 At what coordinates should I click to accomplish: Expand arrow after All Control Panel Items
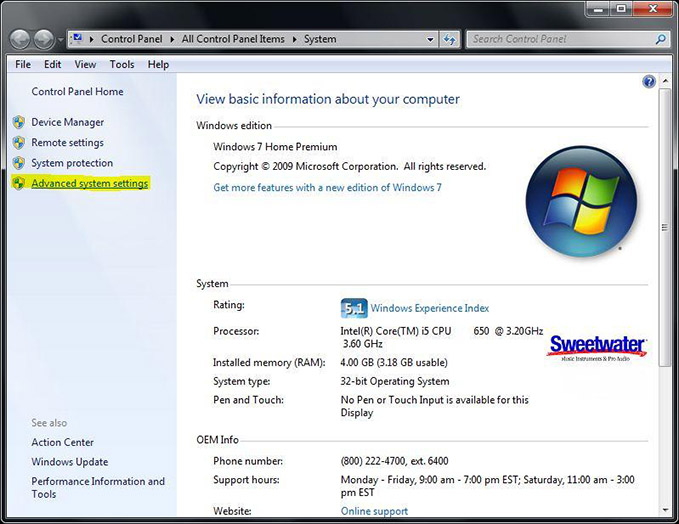294,39
